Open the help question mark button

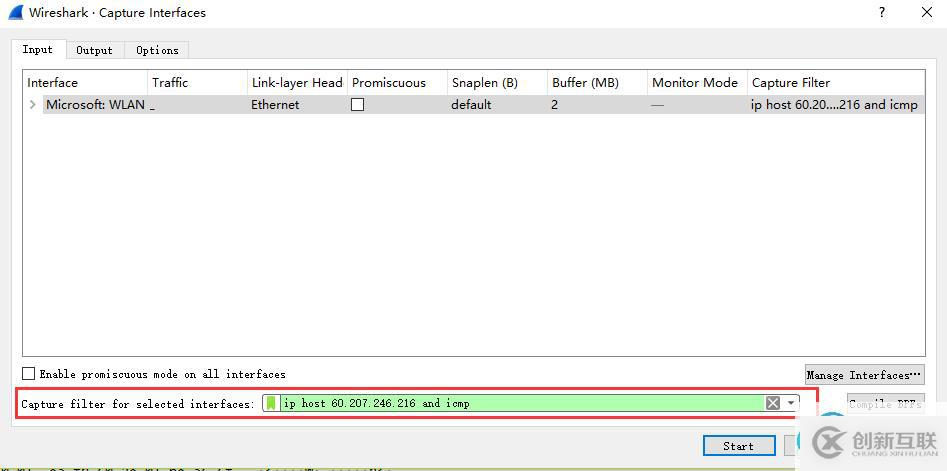pos(882,13)
